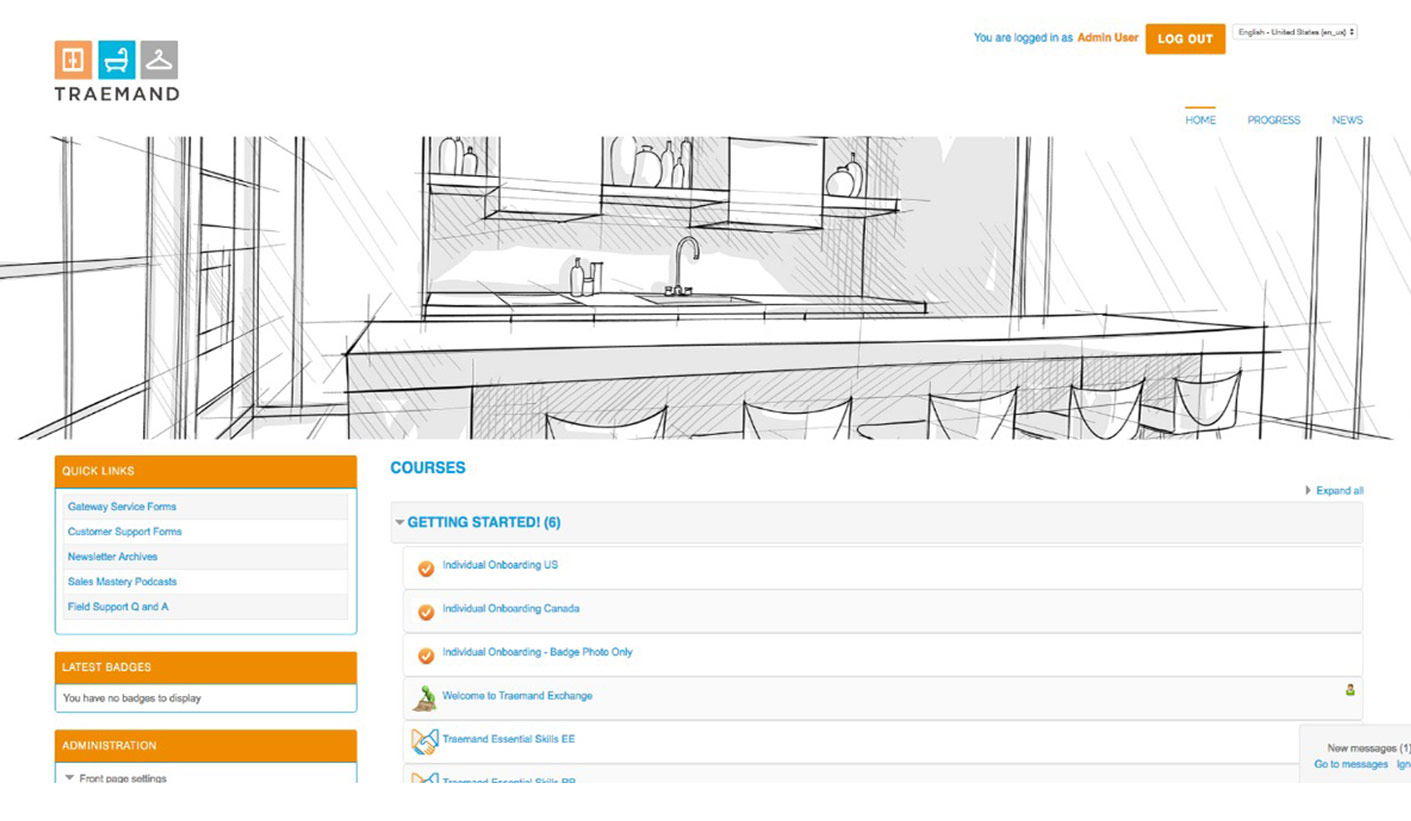Click the orange cabinet logo icon
Screen dimensions: 1411x821
point(73,60)
